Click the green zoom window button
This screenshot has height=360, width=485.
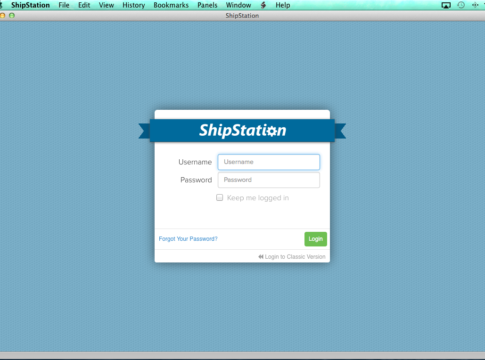pos(12,15)
